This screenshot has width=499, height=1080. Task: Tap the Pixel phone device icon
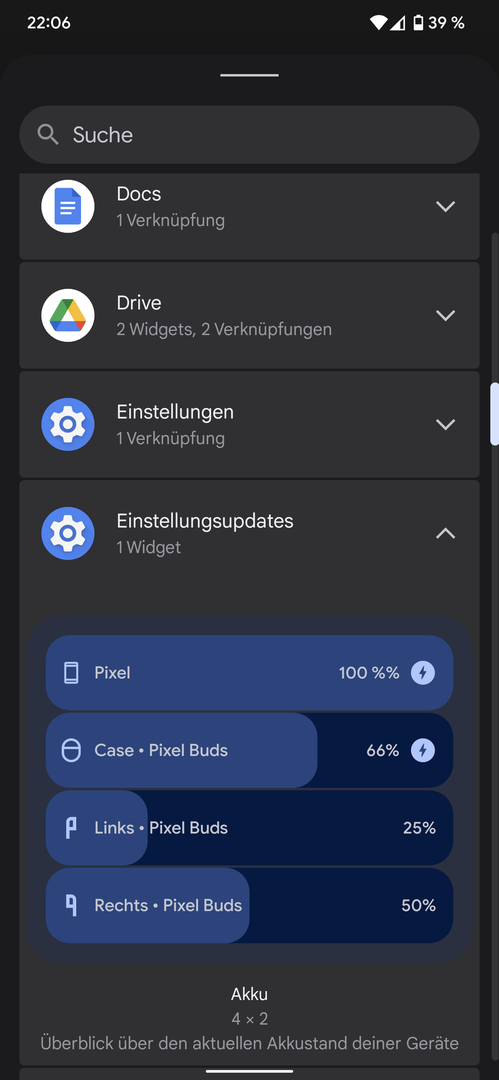coord(71,673)
